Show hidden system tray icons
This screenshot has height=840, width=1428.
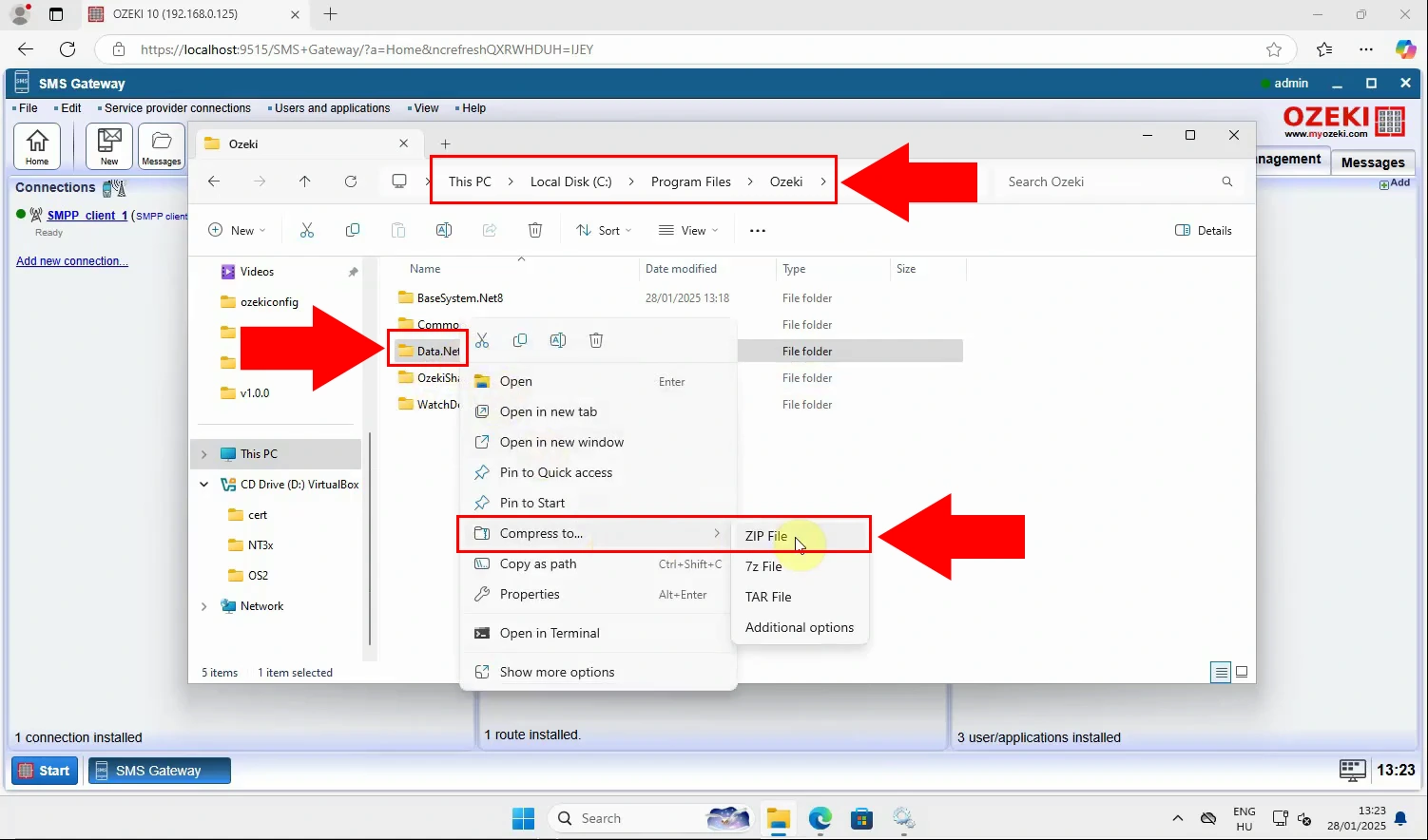1178,818
